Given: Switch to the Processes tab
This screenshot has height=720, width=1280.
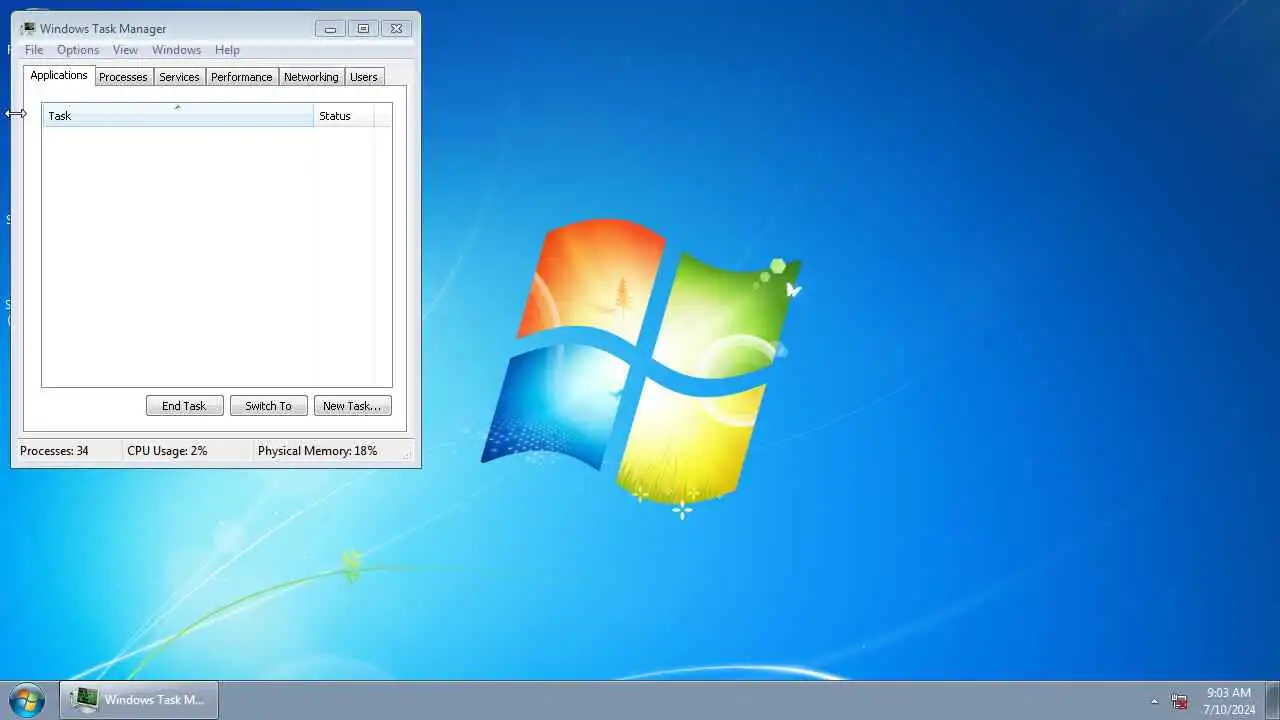Looking at the screenshot, I should pos(123,77).
